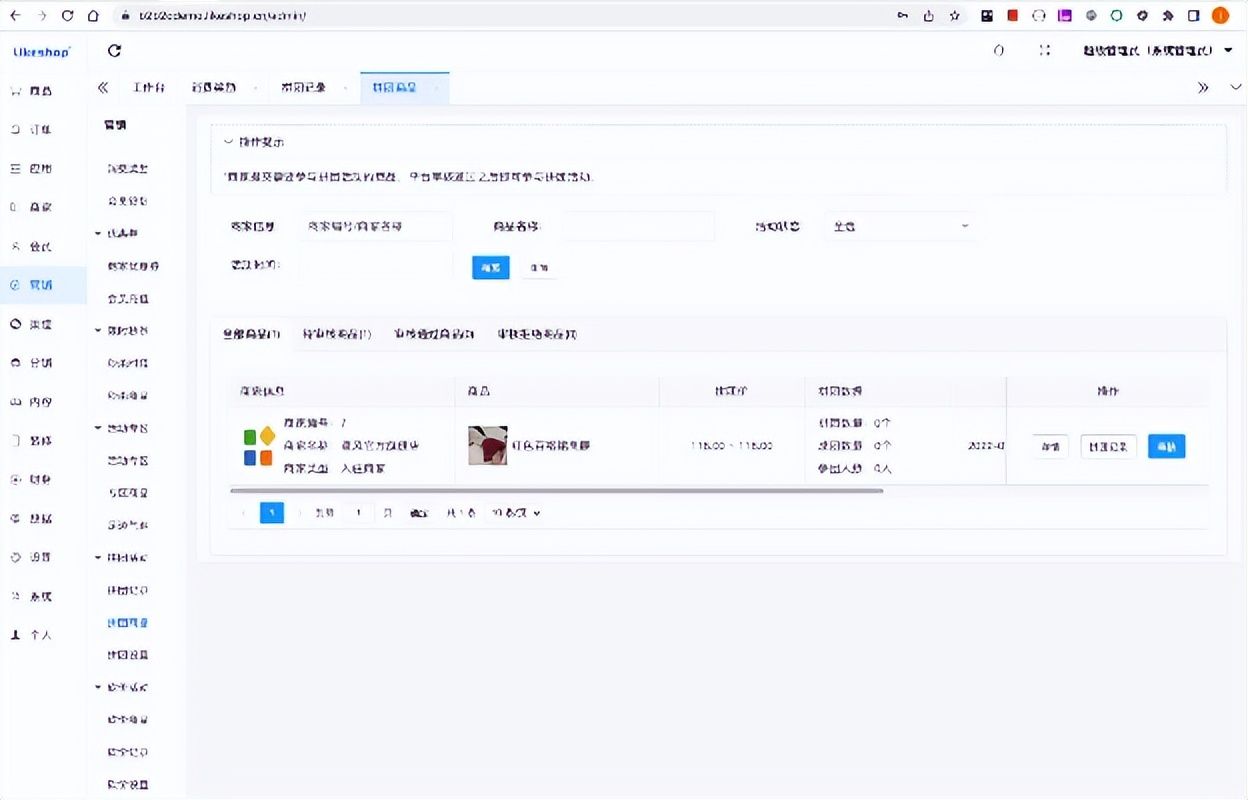Click the merchant info search input field
The width and height of the screenshot is (1248, 800).
click(x=375, y=226)
